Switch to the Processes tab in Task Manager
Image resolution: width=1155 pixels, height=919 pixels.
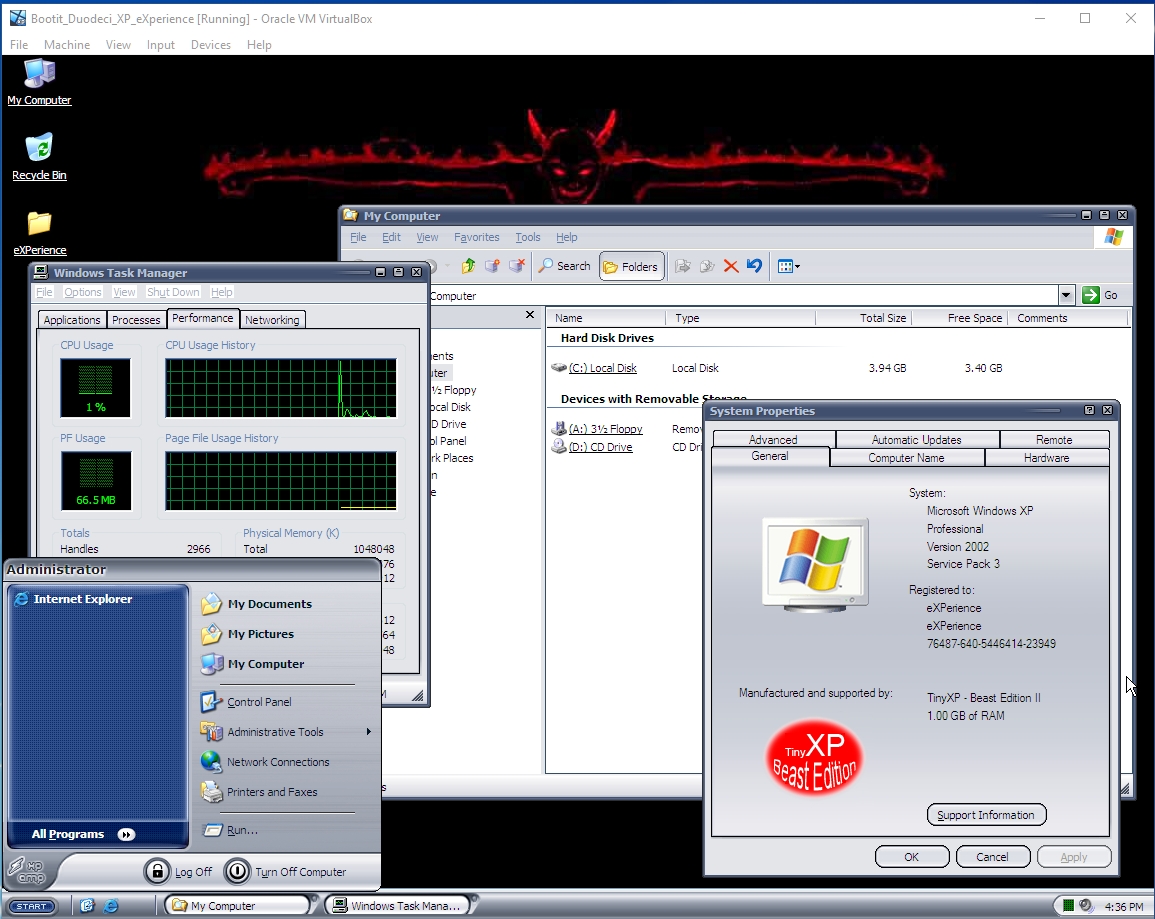[136, 320]
